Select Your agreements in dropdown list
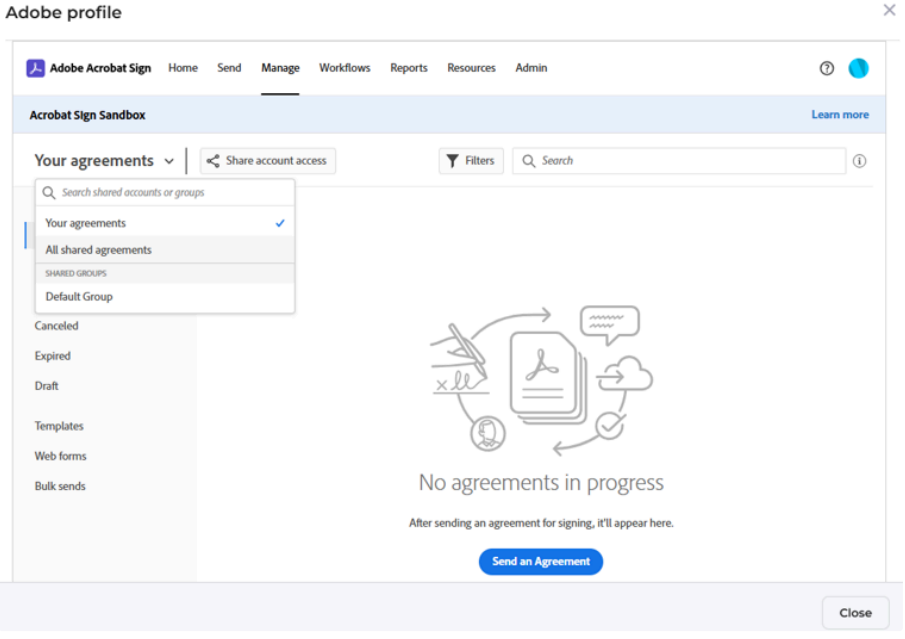This screenshot has width=905, height=639. coord(165,223)
